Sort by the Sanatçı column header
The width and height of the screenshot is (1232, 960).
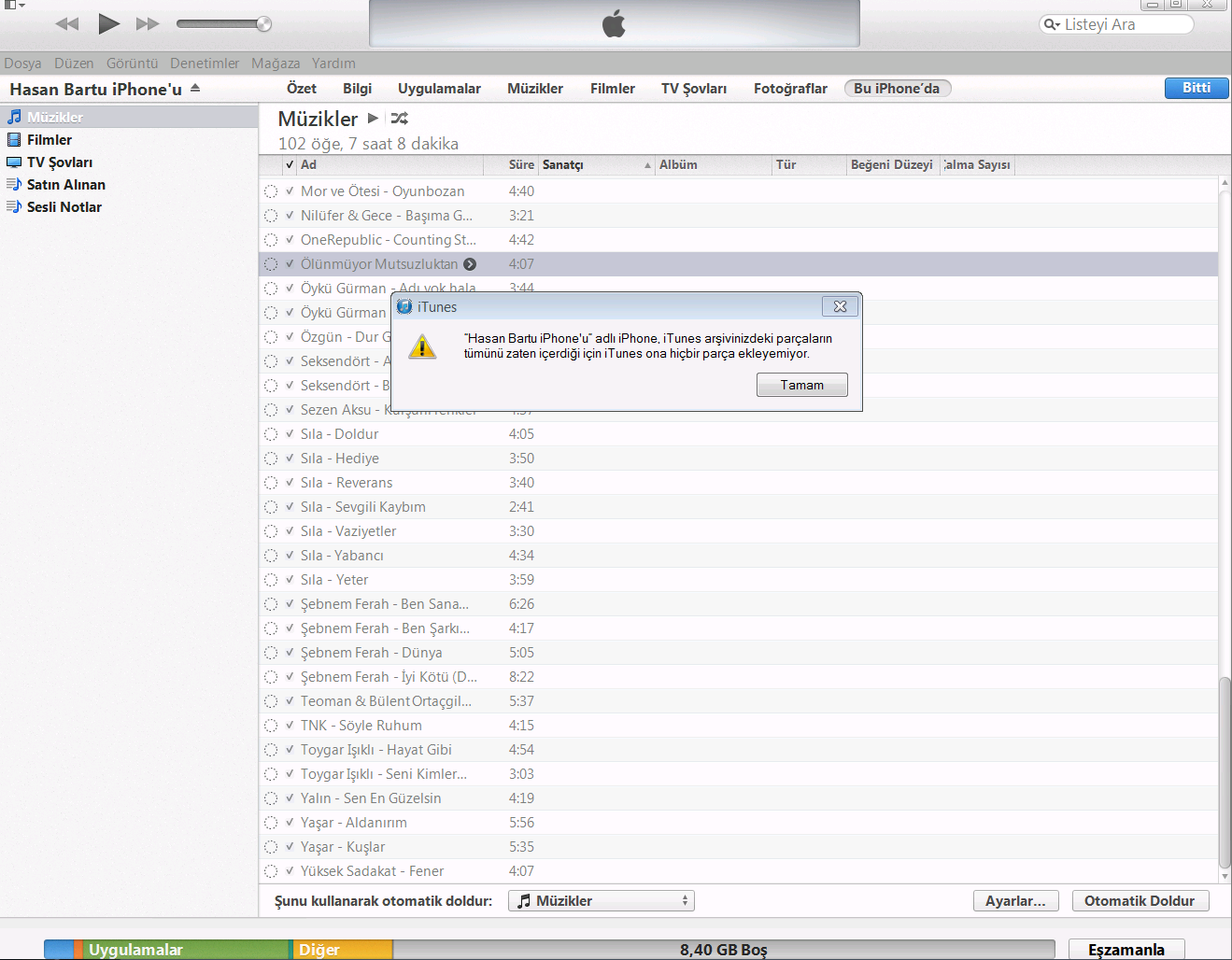tap(596, 164)
